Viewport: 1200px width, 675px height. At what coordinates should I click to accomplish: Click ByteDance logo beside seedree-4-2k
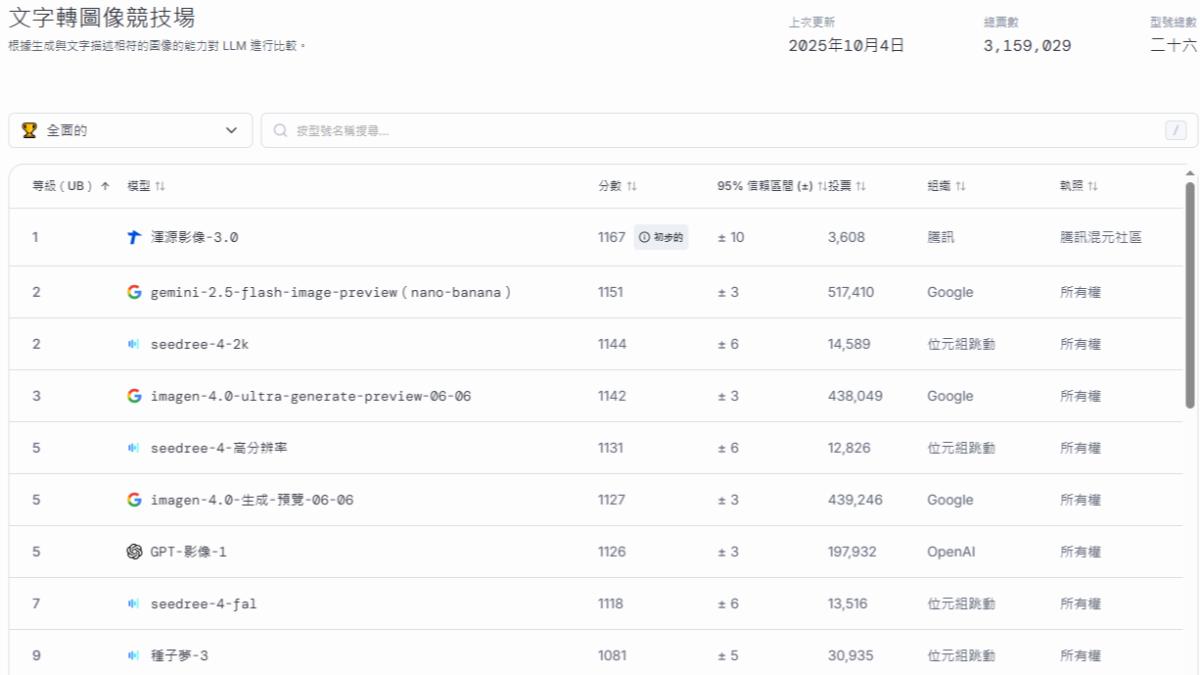pos(134,344)
